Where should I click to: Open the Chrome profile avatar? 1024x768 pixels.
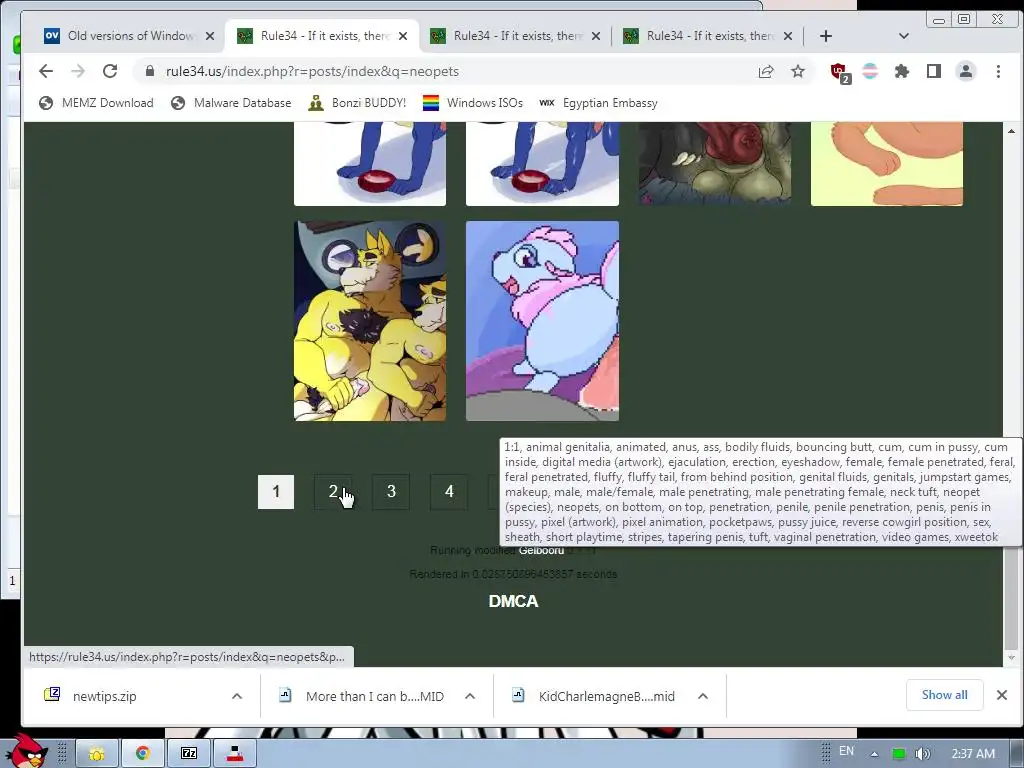click(966, 71)
